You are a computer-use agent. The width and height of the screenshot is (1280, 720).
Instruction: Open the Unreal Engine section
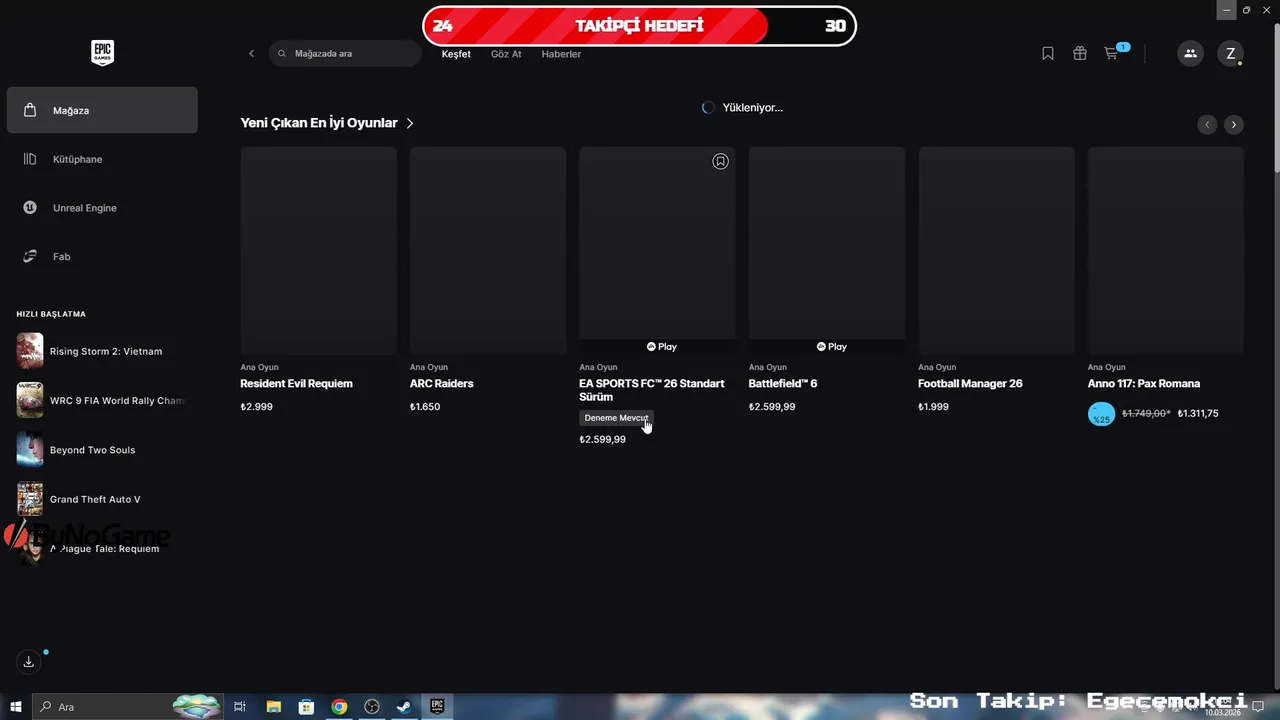[x=102, y=208]
